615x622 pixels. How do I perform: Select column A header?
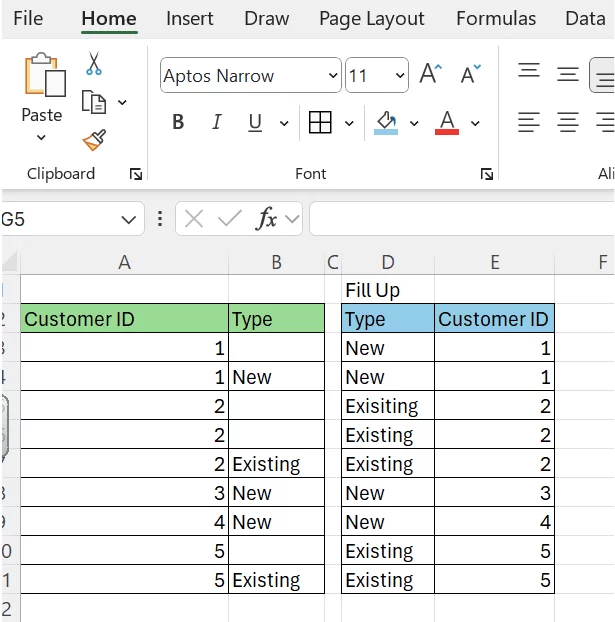125,262
